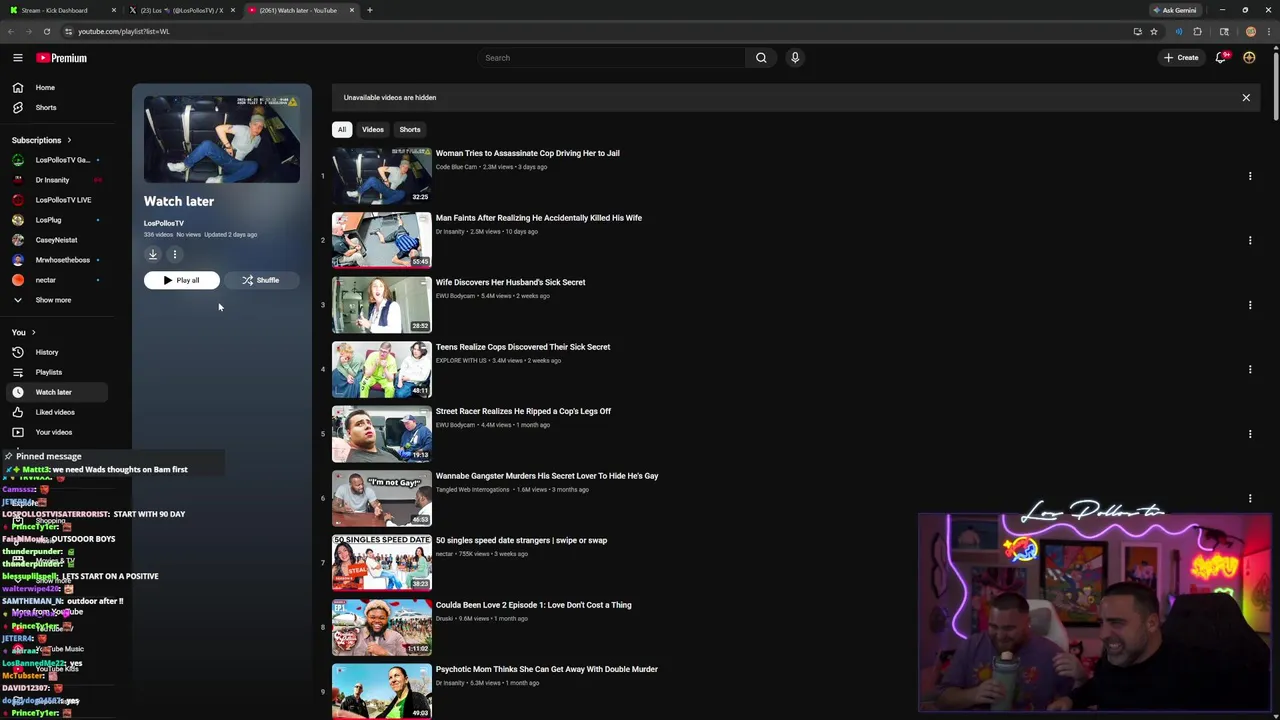
Task: Play Woman Tries to Assassinate Cop thumbnail
Action: (x=382, y=175)
